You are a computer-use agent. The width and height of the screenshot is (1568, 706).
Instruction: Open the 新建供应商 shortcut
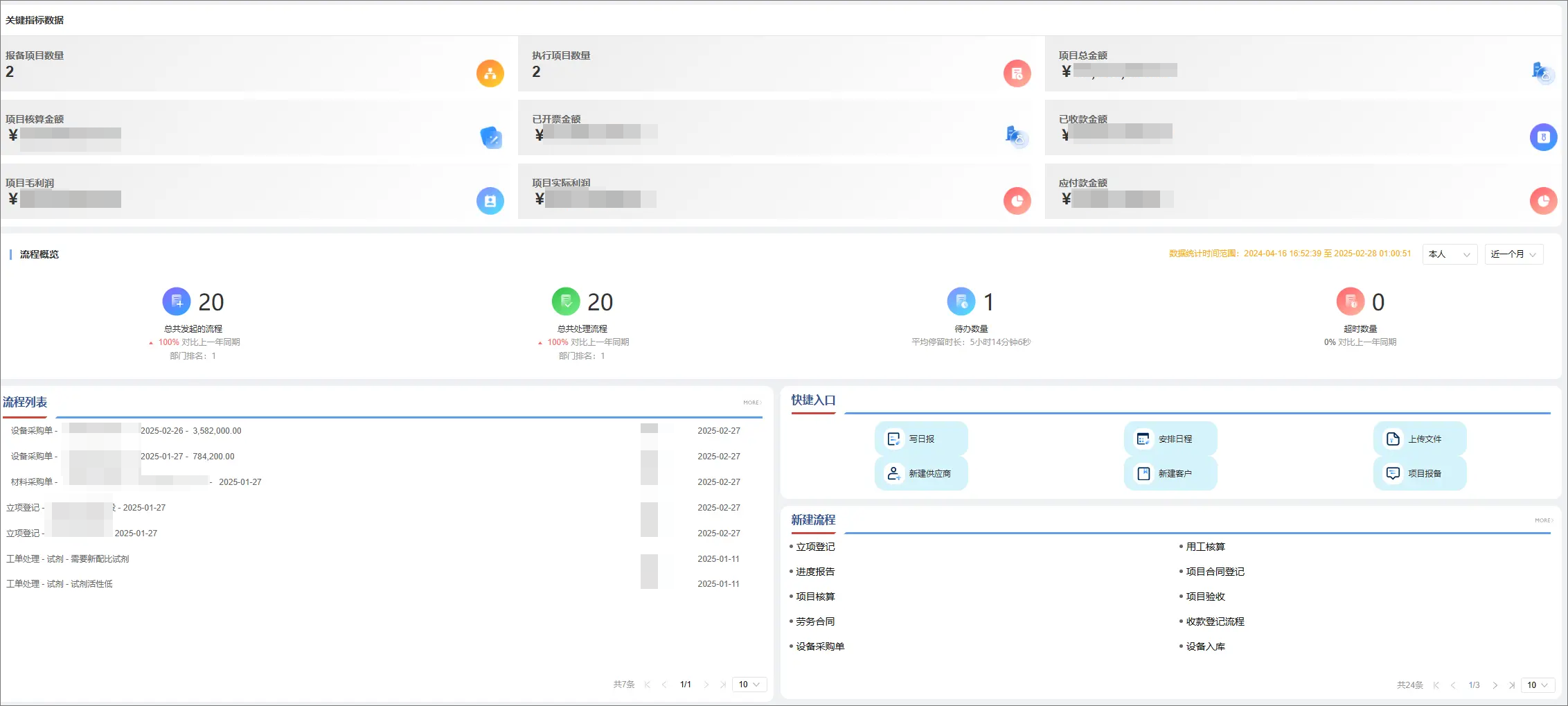pyautogui.click(x=921, y=473)
